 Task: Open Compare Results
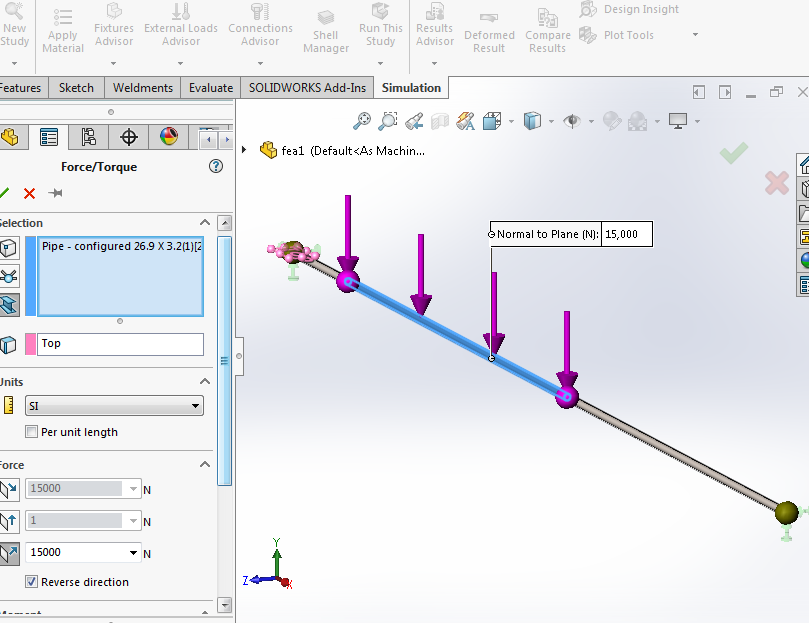(x=547, y=32)
